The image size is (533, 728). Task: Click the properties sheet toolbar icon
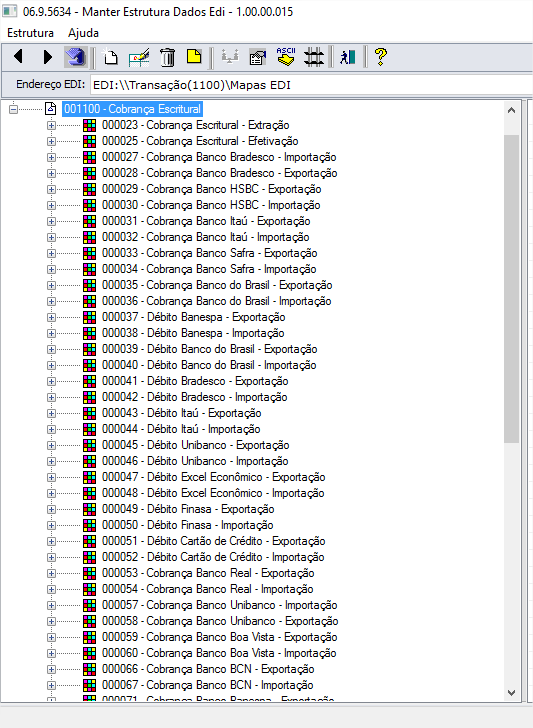[x=258, y=57]
